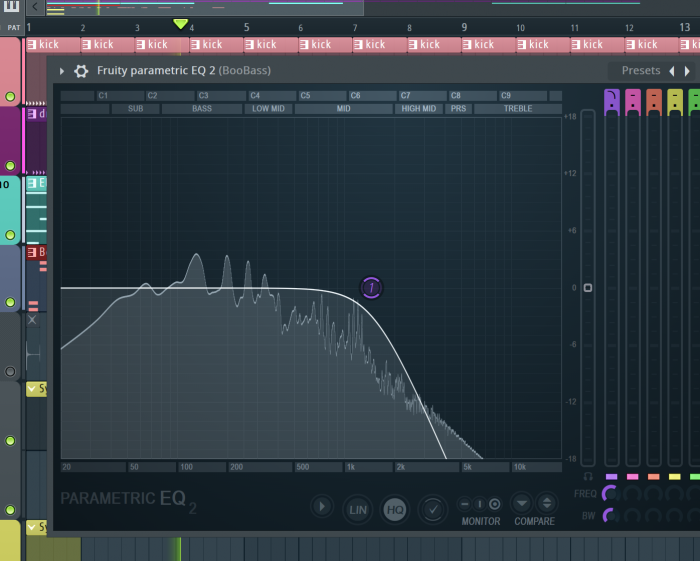Screen dimensions: 700x561
Task: Select the BASS frequency range label
Action: (202, 108)
